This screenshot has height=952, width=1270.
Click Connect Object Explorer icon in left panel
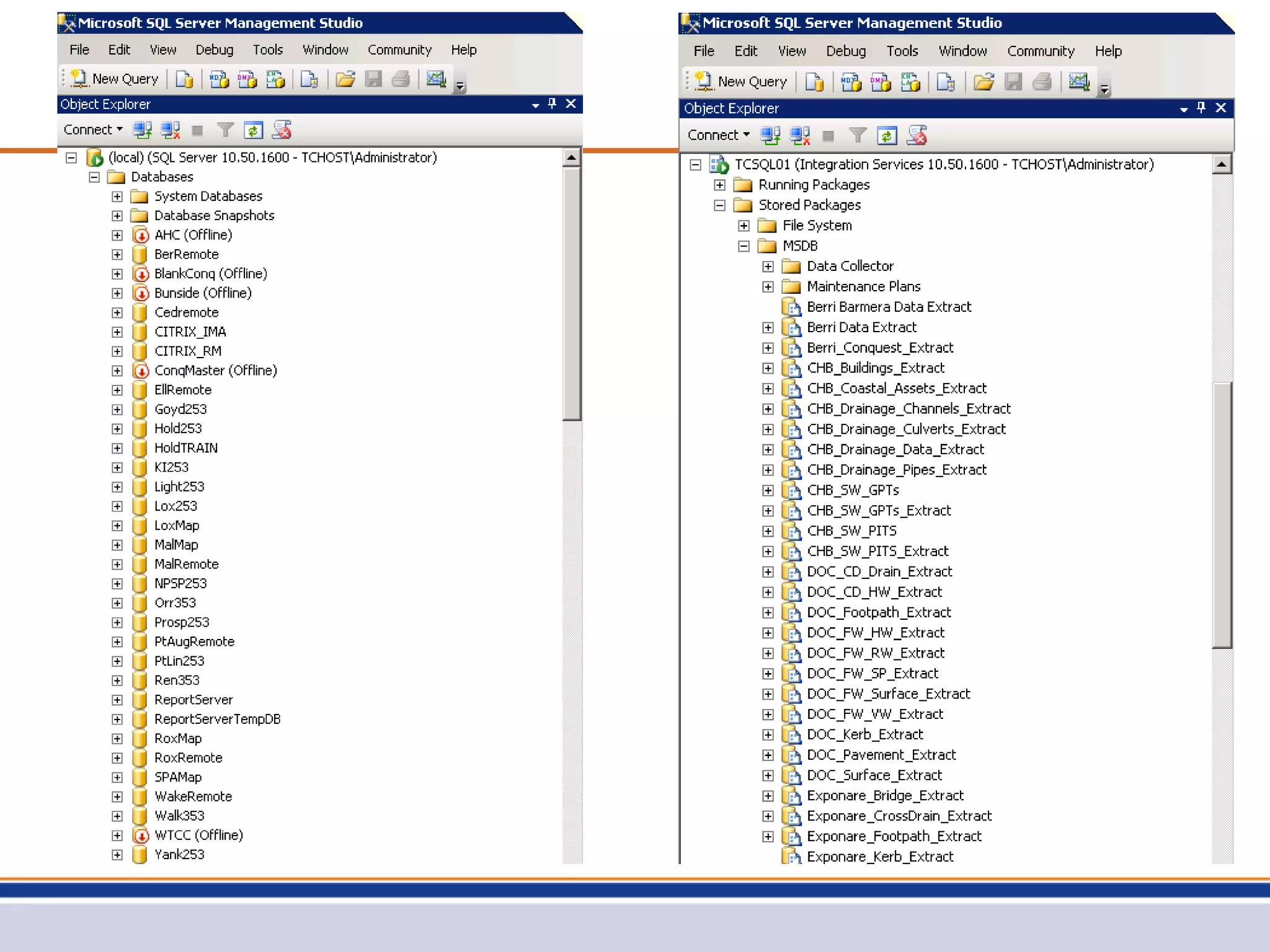[143, 130]
